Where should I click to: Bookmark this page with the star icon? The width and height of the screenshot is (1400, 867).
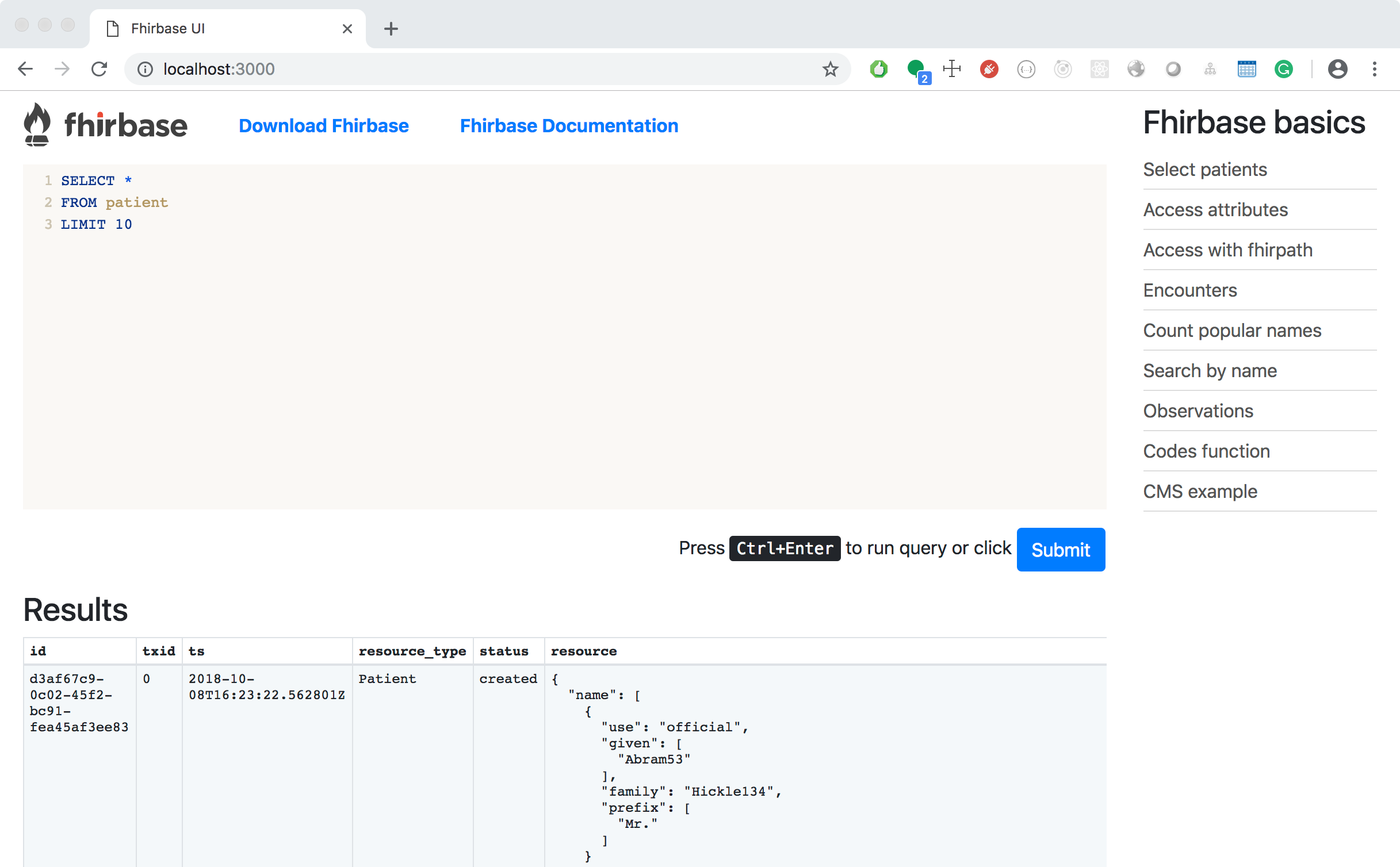tap(830, 69)
